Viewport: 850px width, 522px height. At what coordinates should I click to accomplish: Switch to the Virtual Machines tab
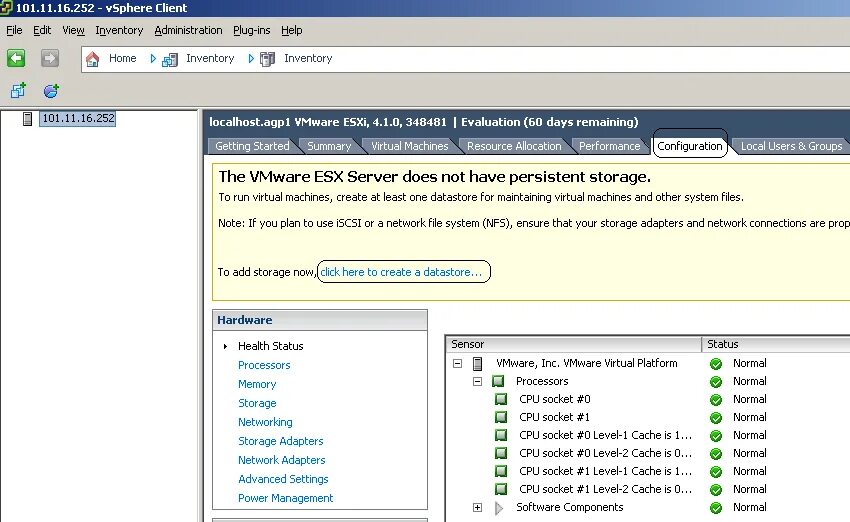409,146
